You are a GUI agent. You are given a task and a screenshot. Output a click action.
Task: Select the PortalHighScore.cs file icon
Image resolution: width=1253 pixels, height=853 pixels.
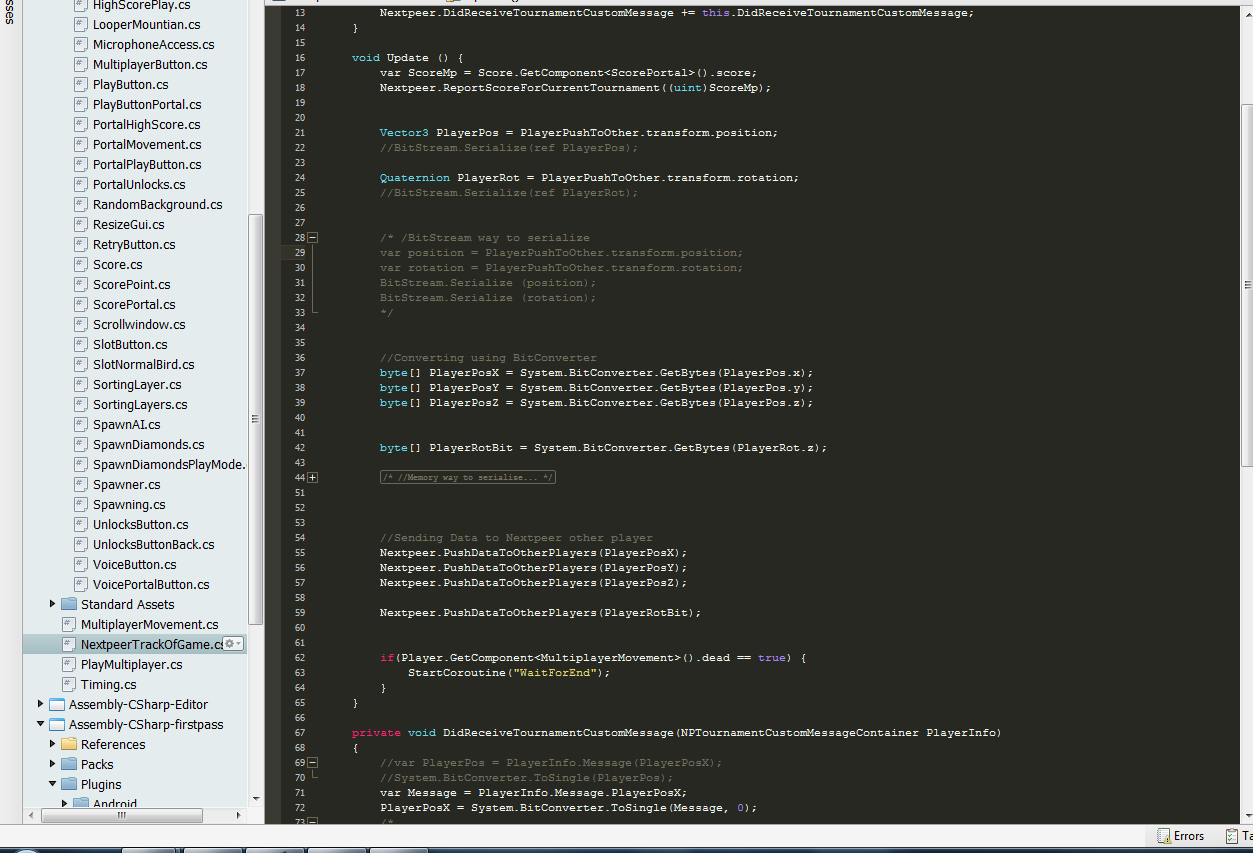point(81,125)
